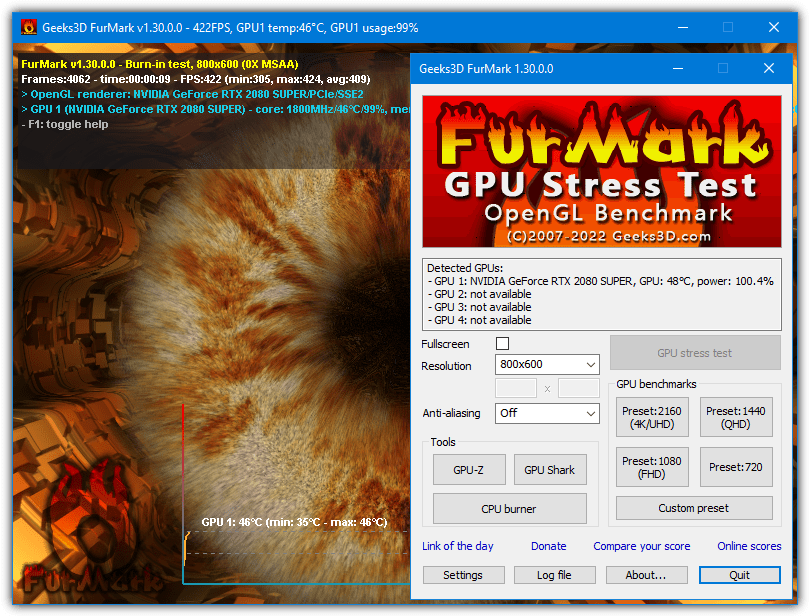
Task: Click the custom width input field
Action: [516, 388]
